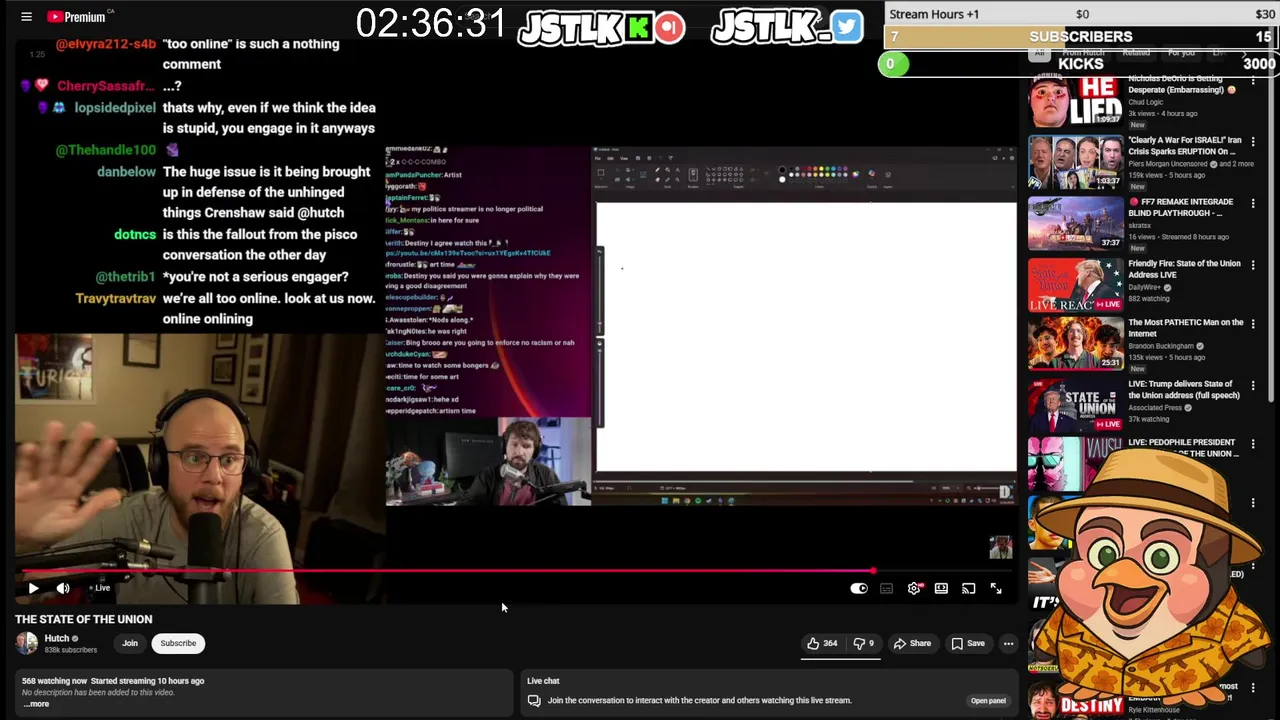Open FF7 REMAKE INTEGRADE playthrough thumbnail

click(1076, 223)
